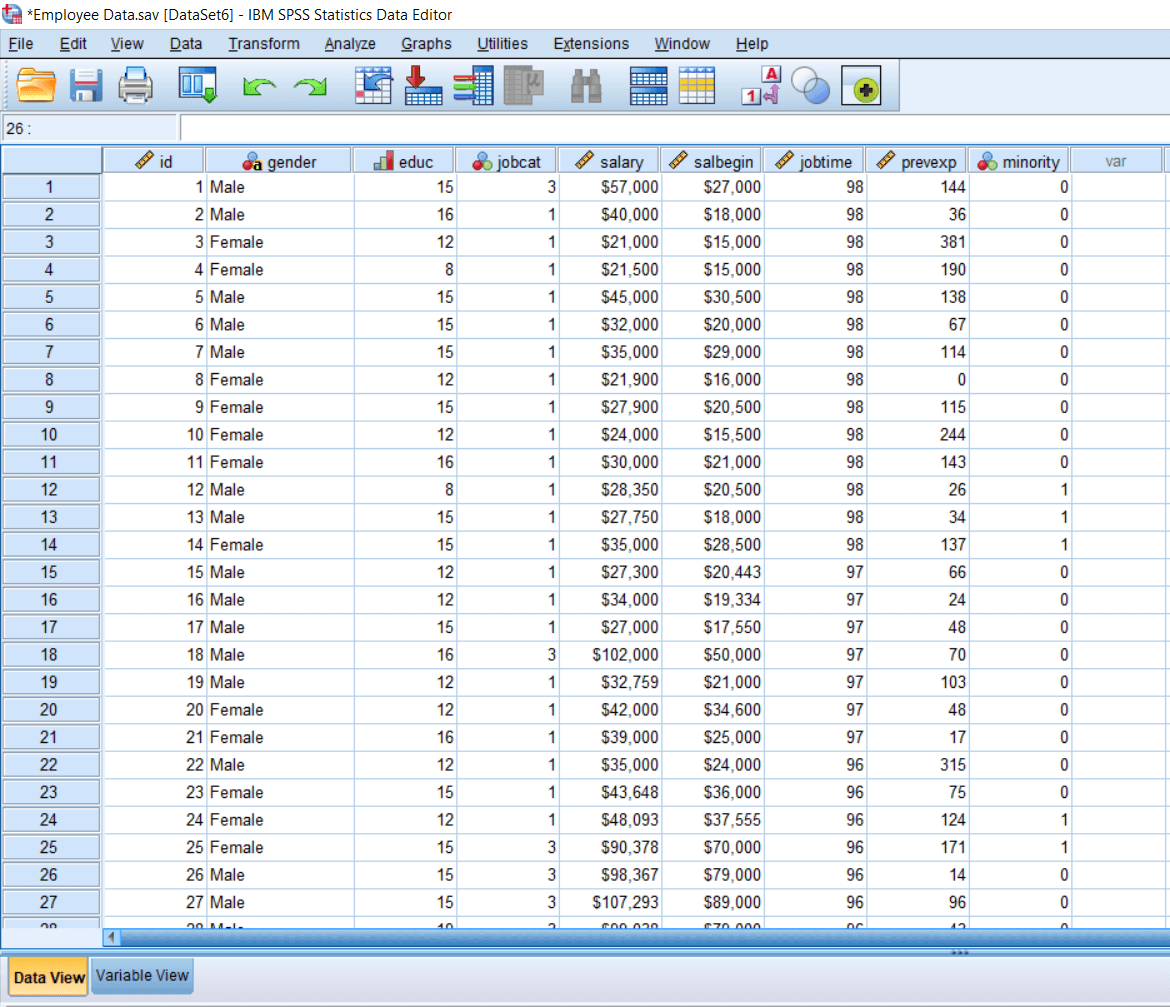This screenshot has height=1007, width=1170.
Task: Click the Insert Variable toolbar icon
Action: (x=473, y=86)
